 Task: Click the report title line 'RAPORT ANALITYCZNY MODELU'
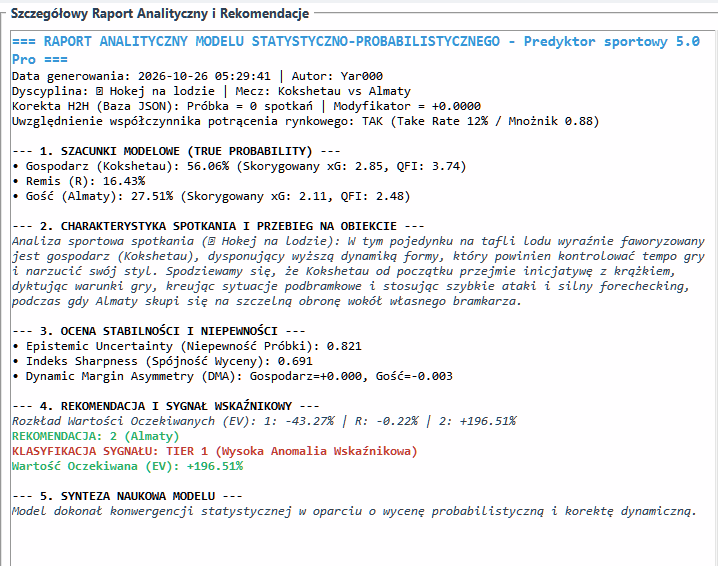click(356, 42)
